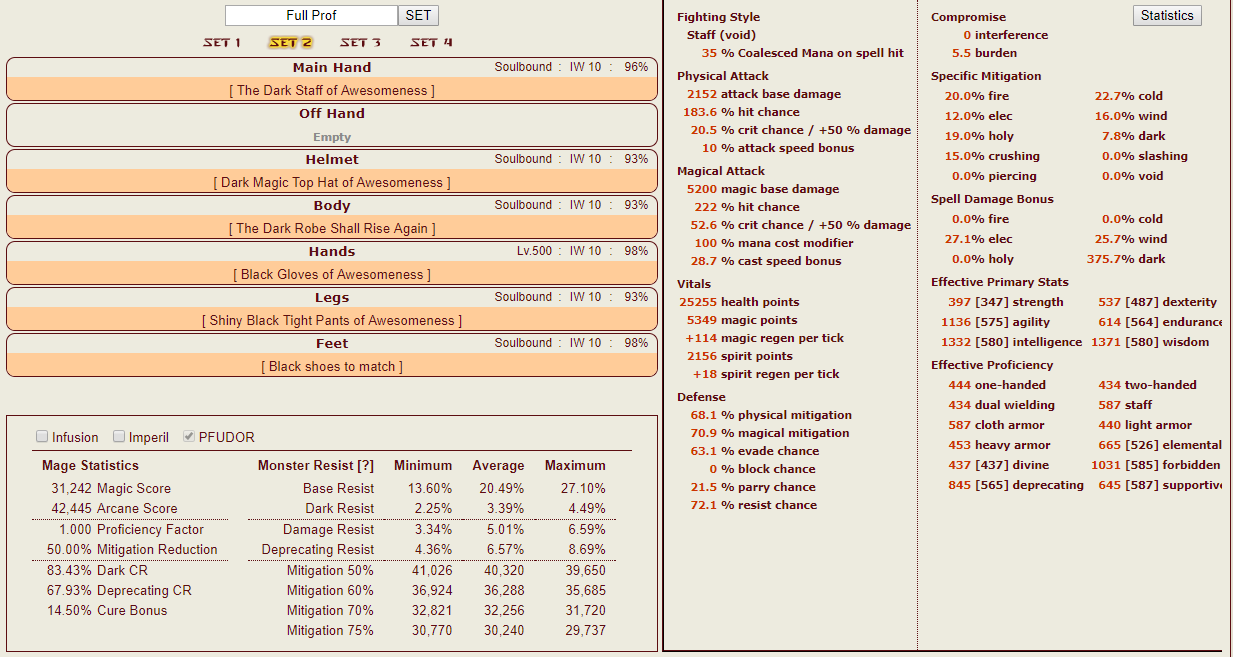Select The Dark Staff of Awesomeness item
Image resolution: width=1233 pixels, height=657 pixels.
coord(332,91)
